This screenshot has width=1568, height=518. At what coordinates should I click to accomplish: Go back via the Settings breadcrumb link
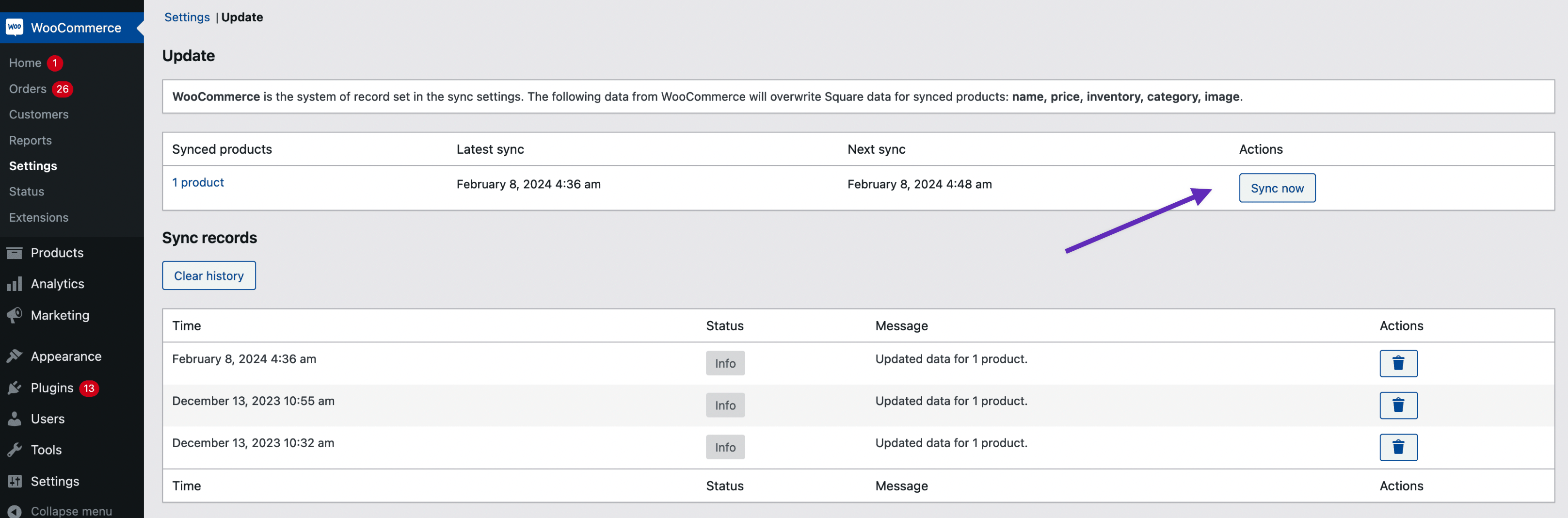[x=187, y=17]
